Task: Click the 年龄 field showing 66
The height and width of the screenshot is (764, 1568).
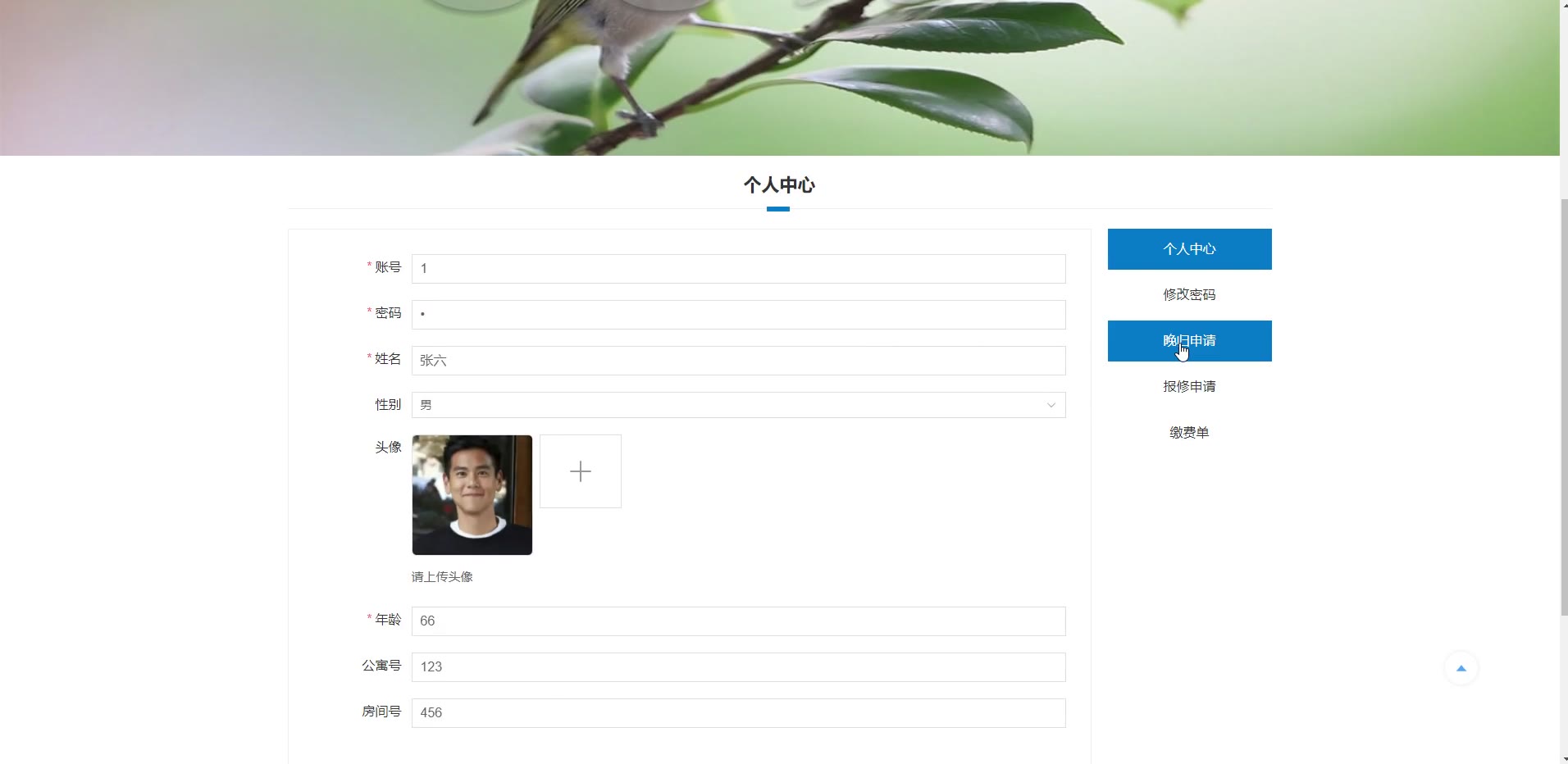Action: [738, 621]
